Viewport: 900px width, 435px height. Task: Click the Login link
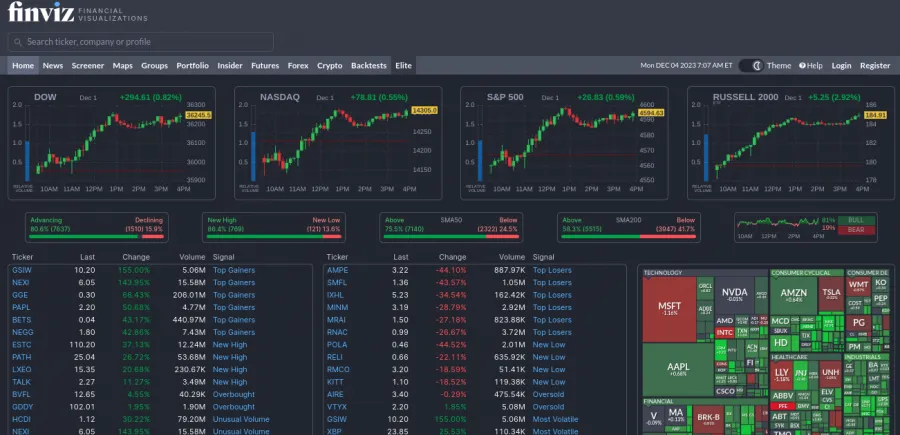coord(841,65)
